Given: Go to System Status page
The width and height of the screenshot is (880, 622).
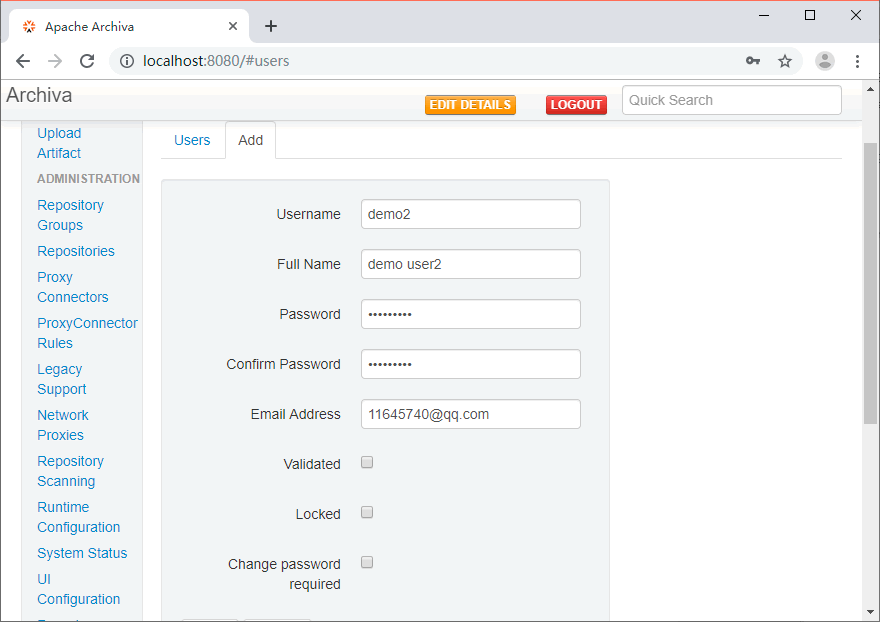Looking at the screenshot, I should pos(82,553).
